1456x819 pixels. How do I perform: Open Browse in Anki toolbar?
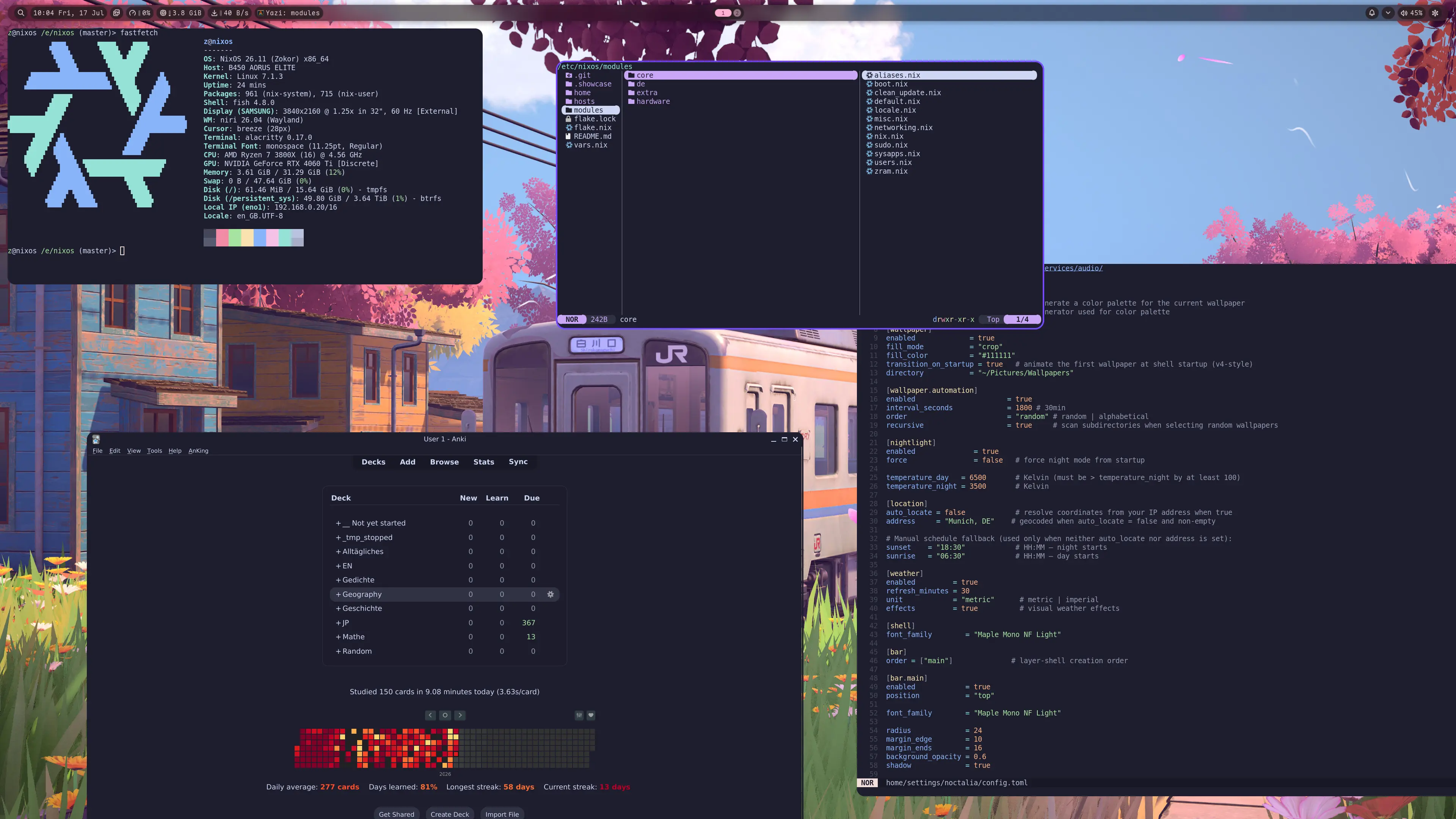point(444,462)
